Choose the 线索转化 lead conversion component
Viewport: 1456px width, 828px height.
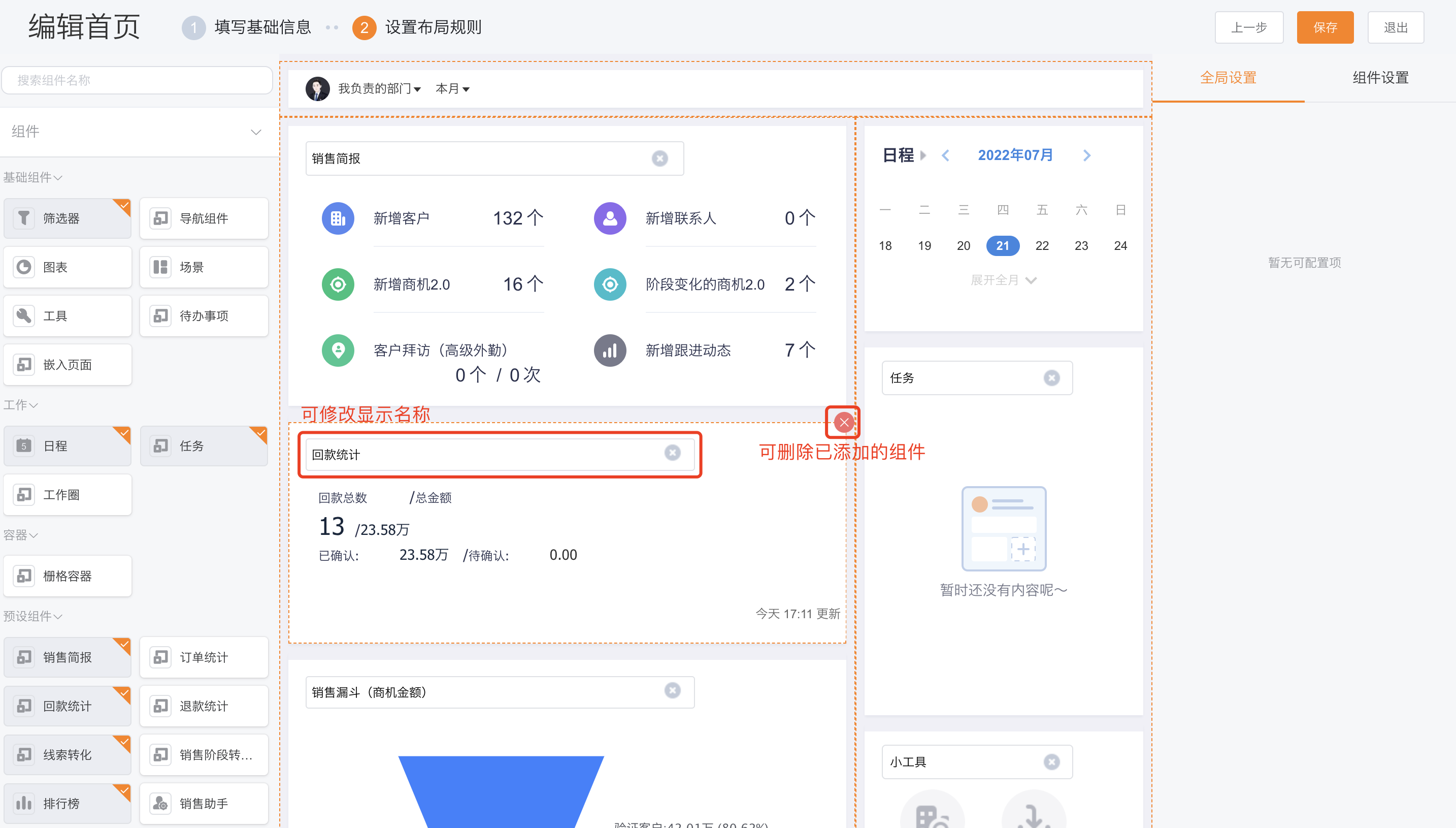point(68,755)
